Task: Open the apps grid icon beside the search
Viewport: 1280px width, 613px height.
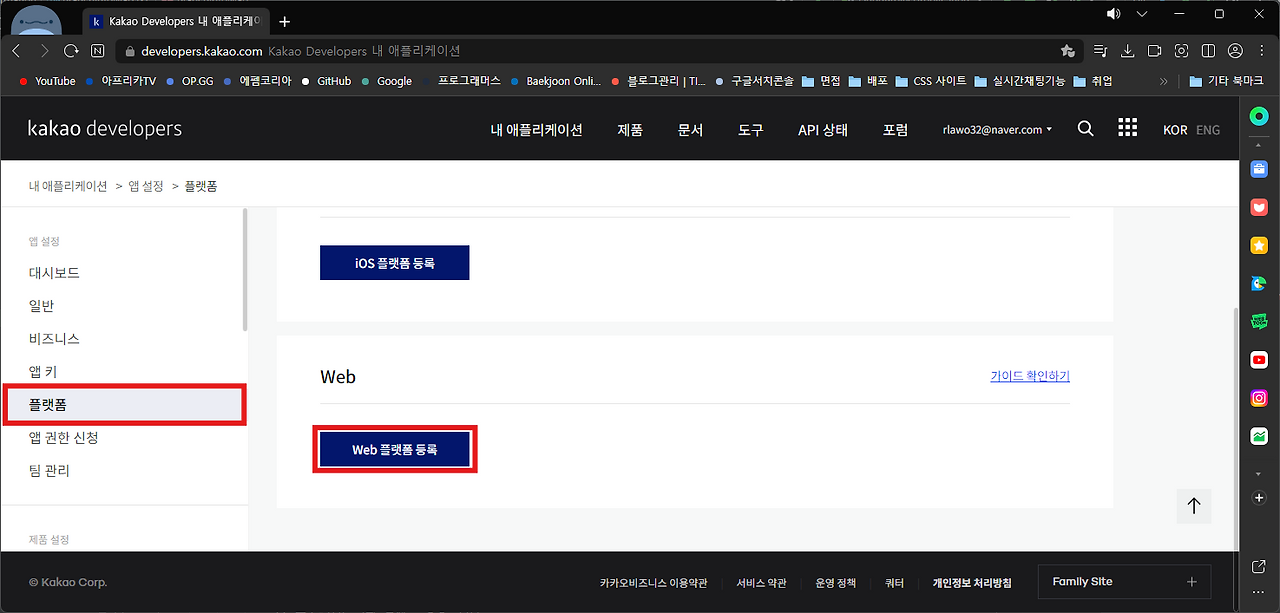Action: coord(1127,128)
